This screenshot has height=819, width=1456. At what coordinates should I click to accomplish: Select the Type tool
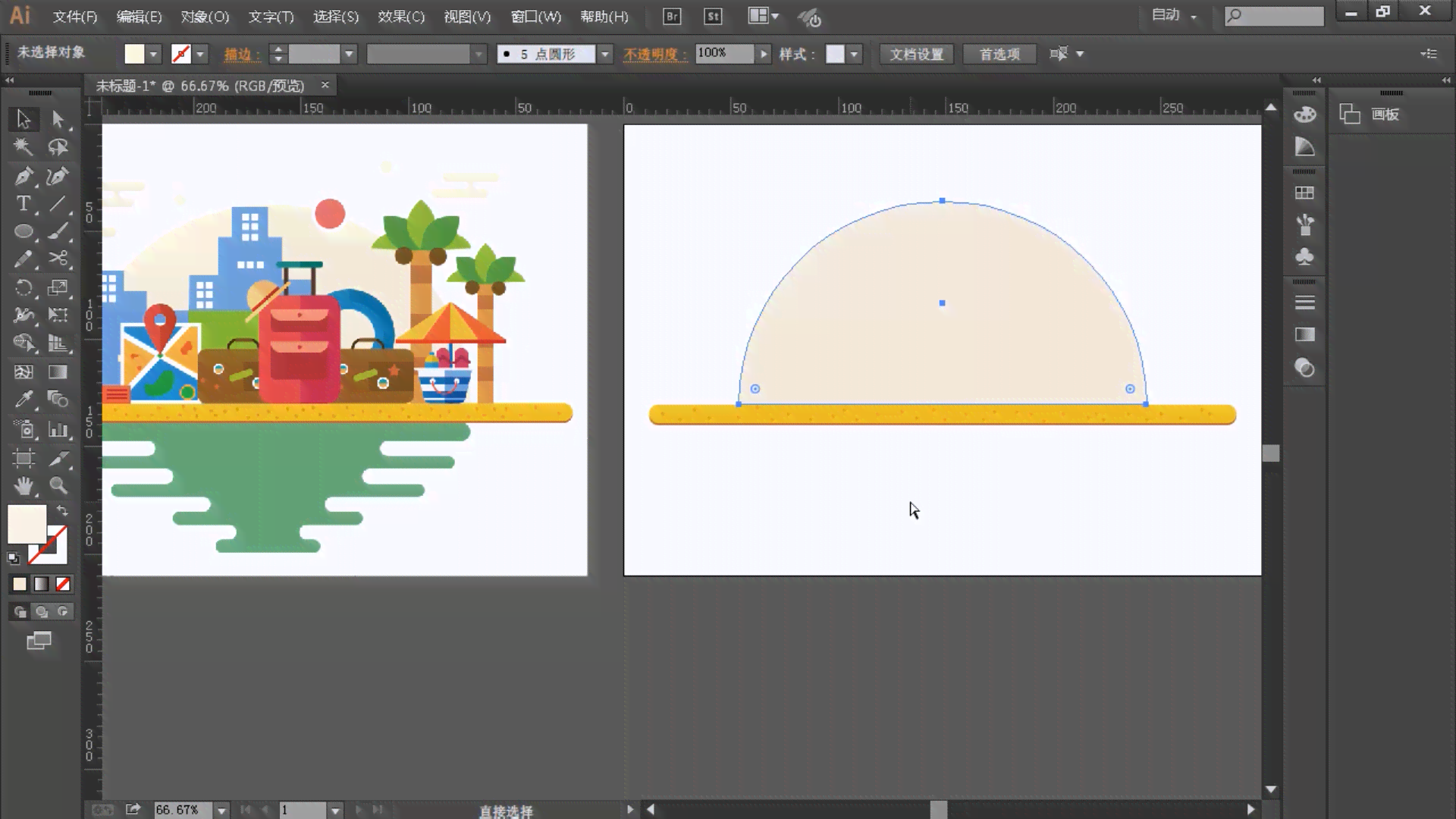coord(23,204)
